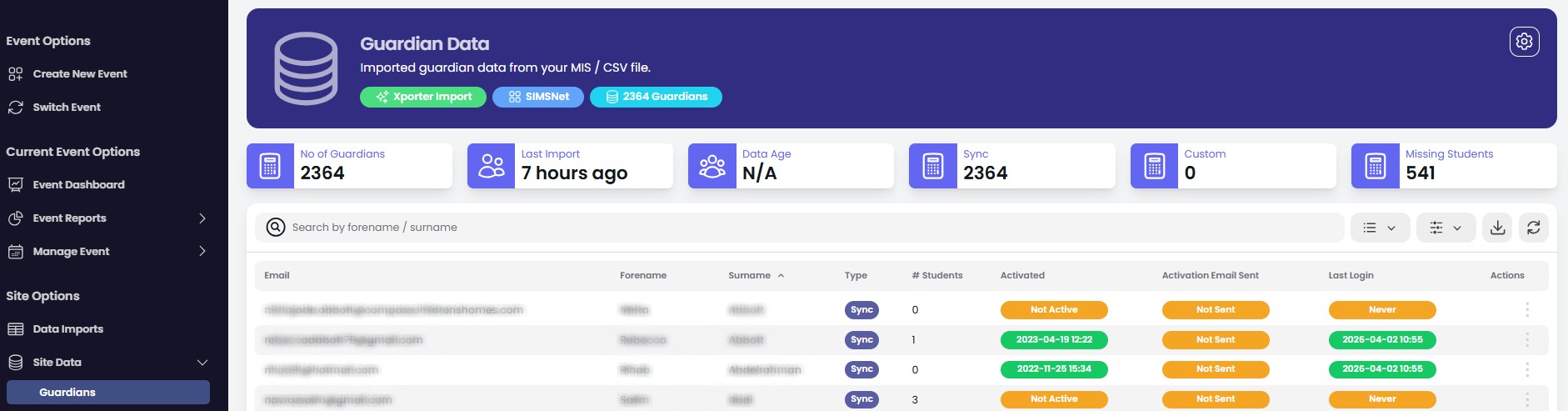The width and height of the screenshot is (1568, 411).
Task: Click the Missing Students value 541
Action: click(x=1421, y=173)
